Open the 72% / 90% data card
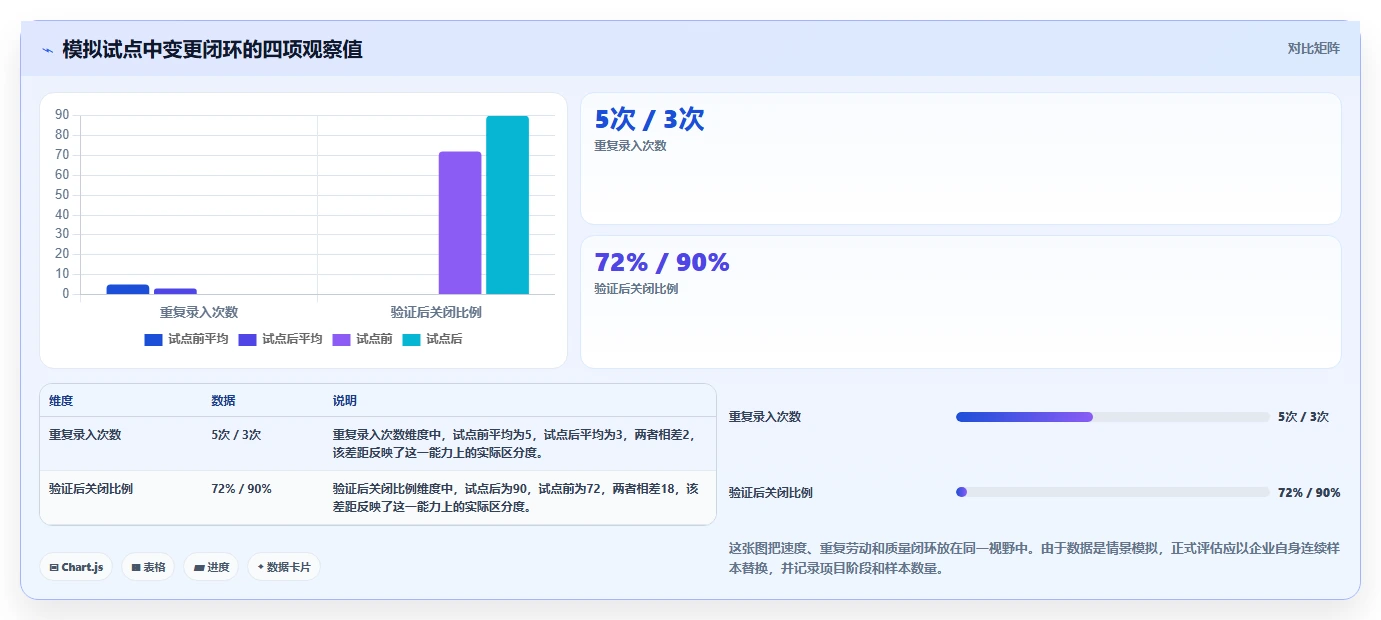 pyautogui.click(x=961, y=302)
